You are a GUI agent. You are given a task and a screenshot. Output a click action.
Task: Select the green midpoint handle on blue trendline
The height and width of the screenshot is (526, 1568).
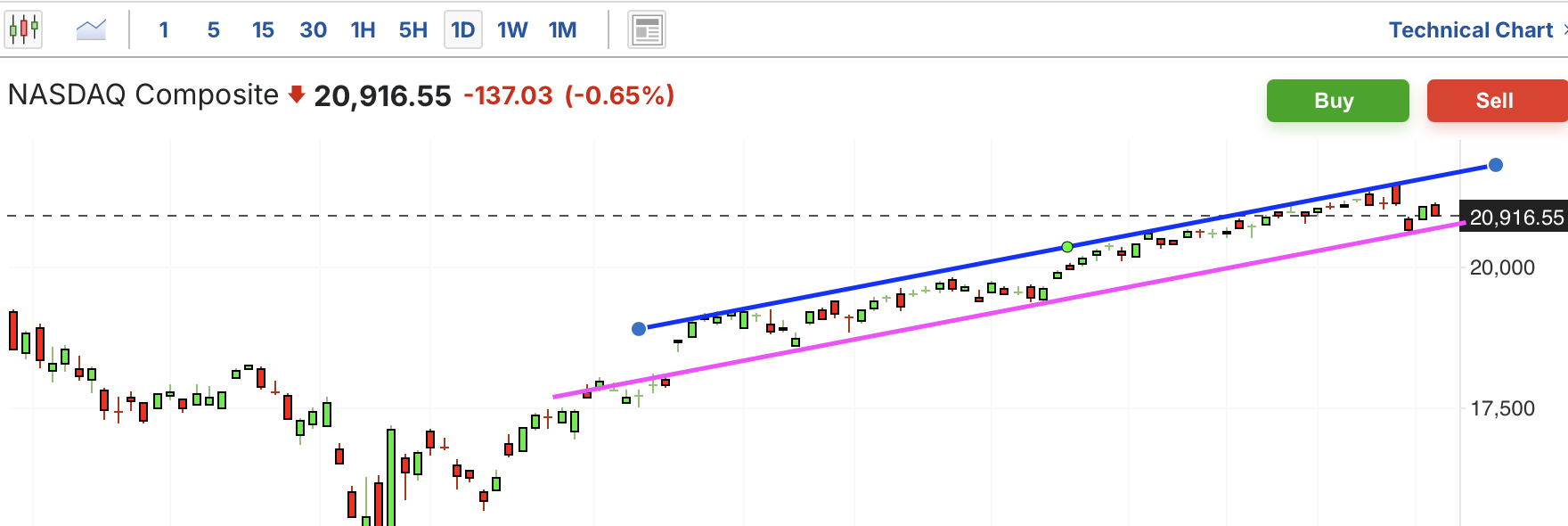pos(1067,247)
